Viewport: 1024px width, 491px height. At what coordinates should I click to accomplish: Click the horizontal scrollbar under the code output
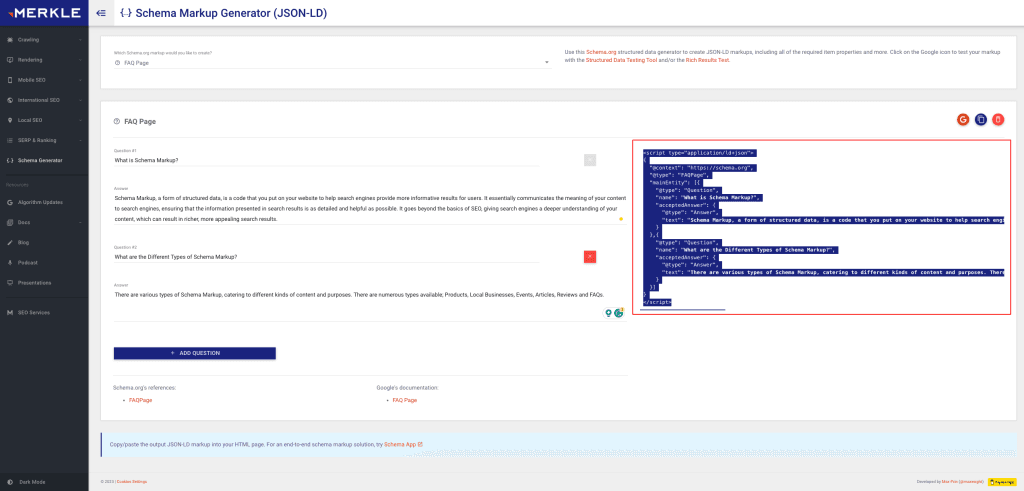(682, 309)
